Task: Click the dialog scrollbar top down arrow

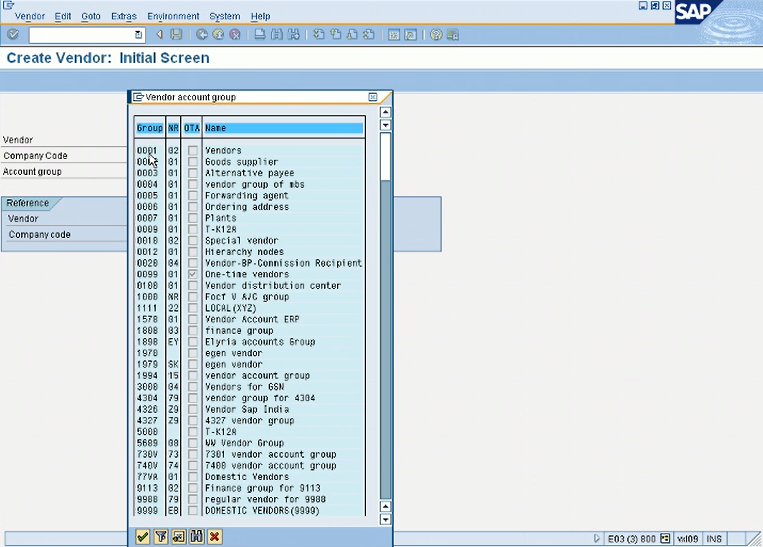Action: point(385,125)
